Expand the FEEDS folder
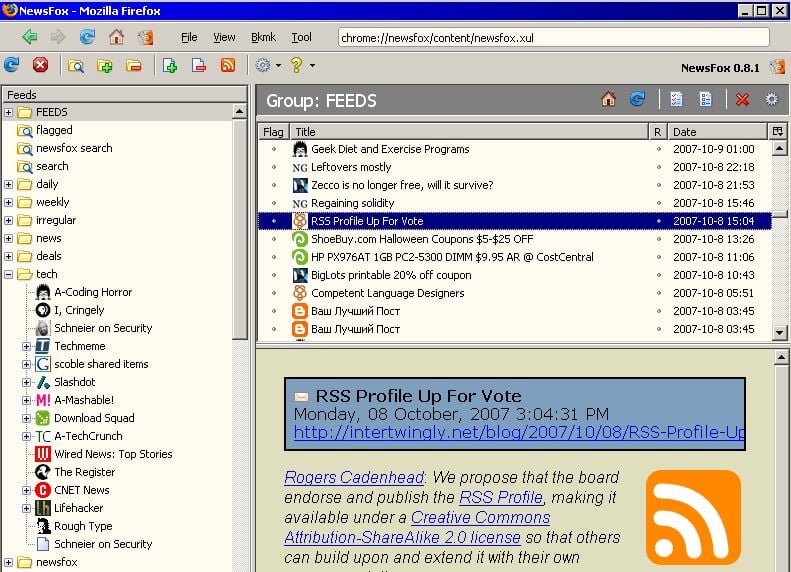 pos(8,112)
